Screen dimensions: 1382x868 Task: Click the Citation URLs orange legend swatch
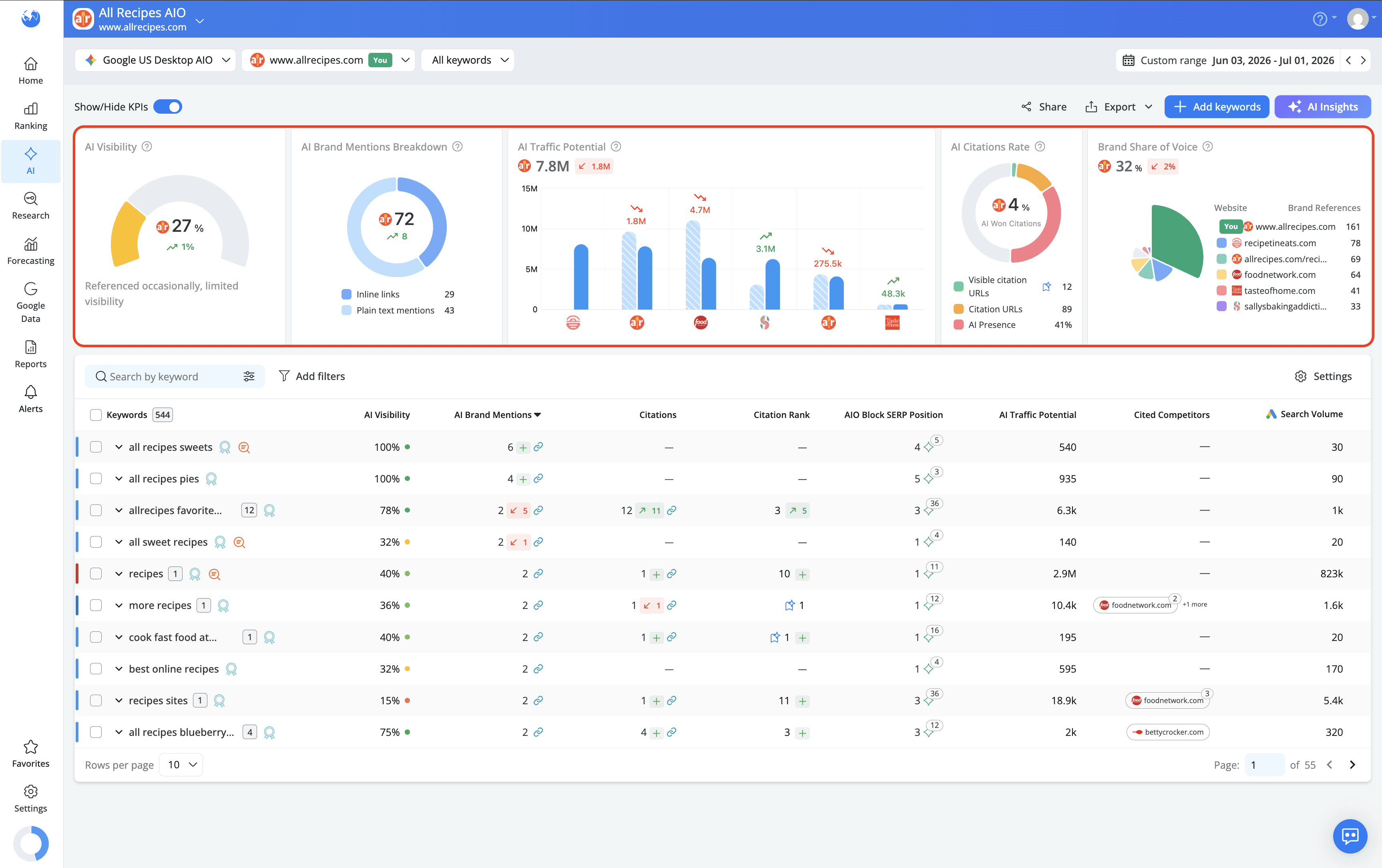(958, 309)
